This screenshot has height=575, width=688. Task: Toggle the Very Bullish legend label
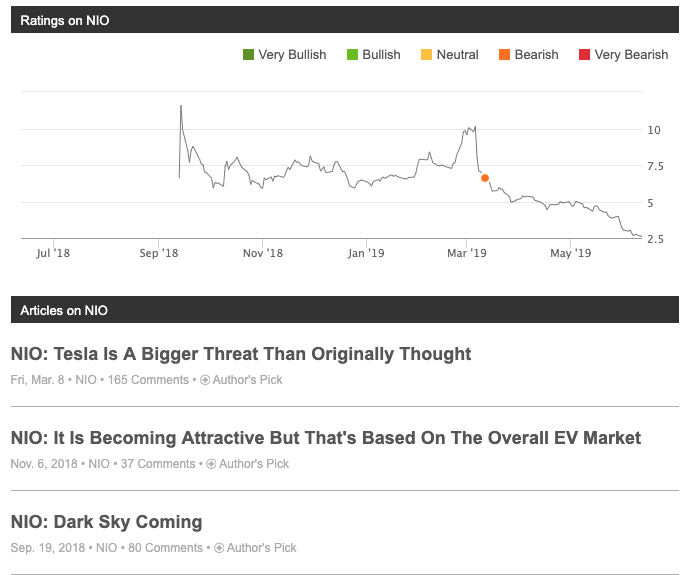292,55
